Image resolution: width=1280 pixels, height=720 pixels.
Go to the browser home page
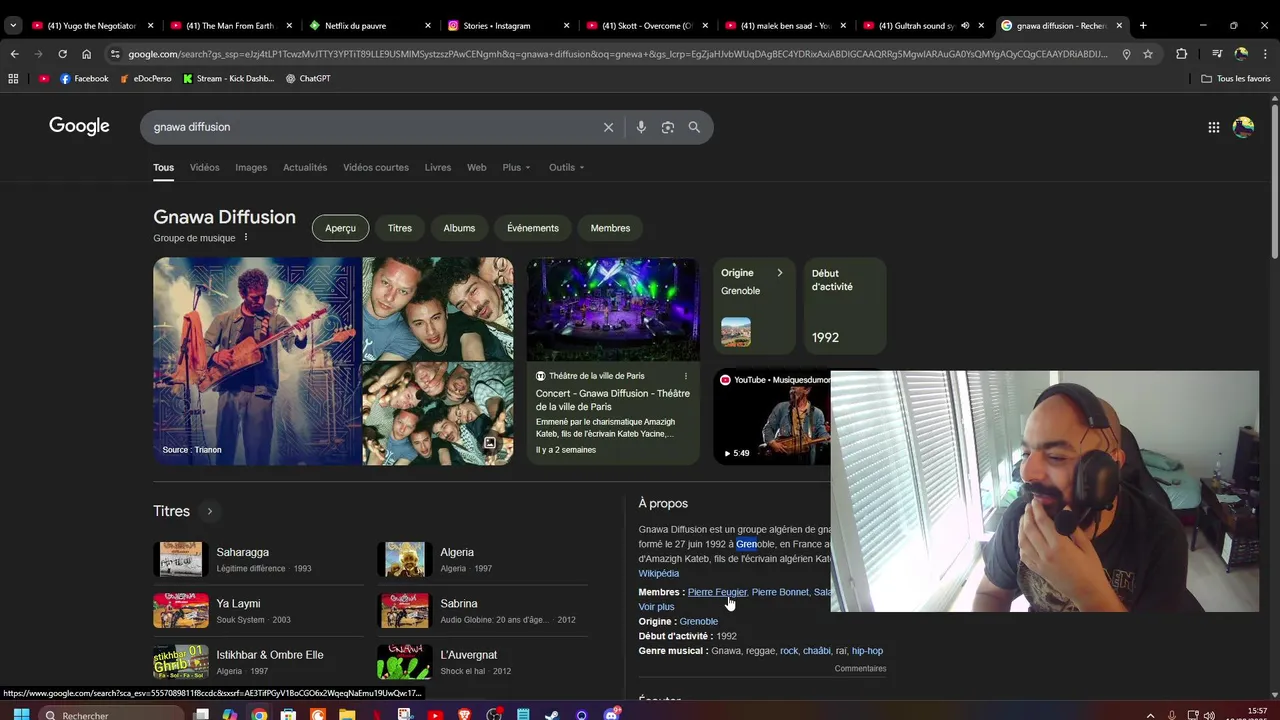coord(86,54)
